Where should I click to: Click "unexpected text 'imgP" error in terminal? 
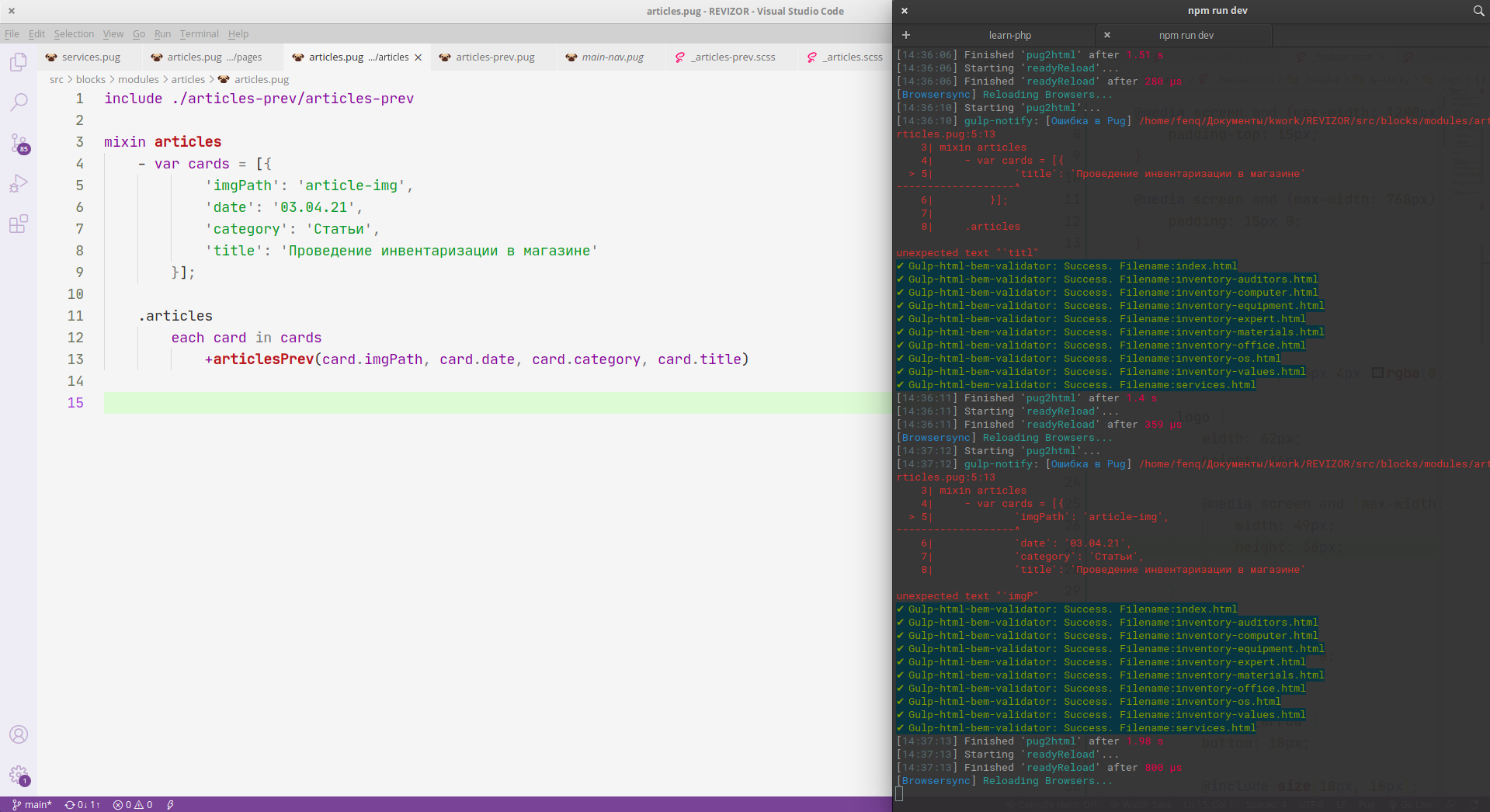pos(967,596)
